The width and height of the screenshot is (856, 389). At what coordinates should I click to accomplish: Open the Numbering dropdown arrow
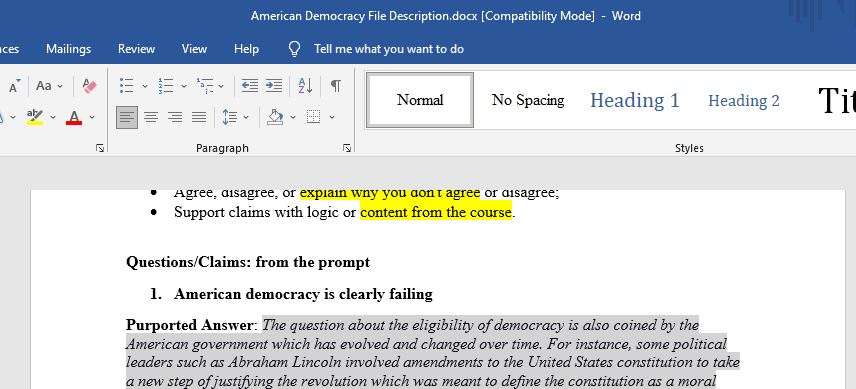(x=184, y=86)
